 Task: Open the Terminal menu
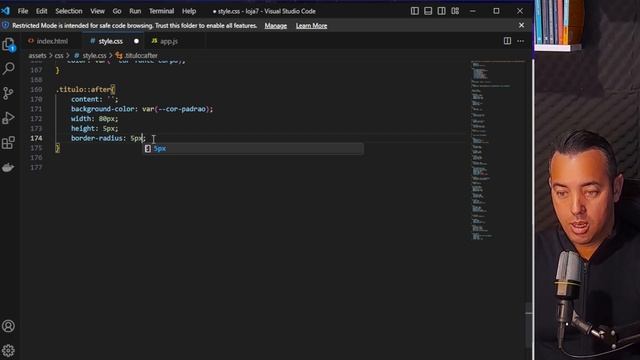pyautogui.click(x=161, y=11)
